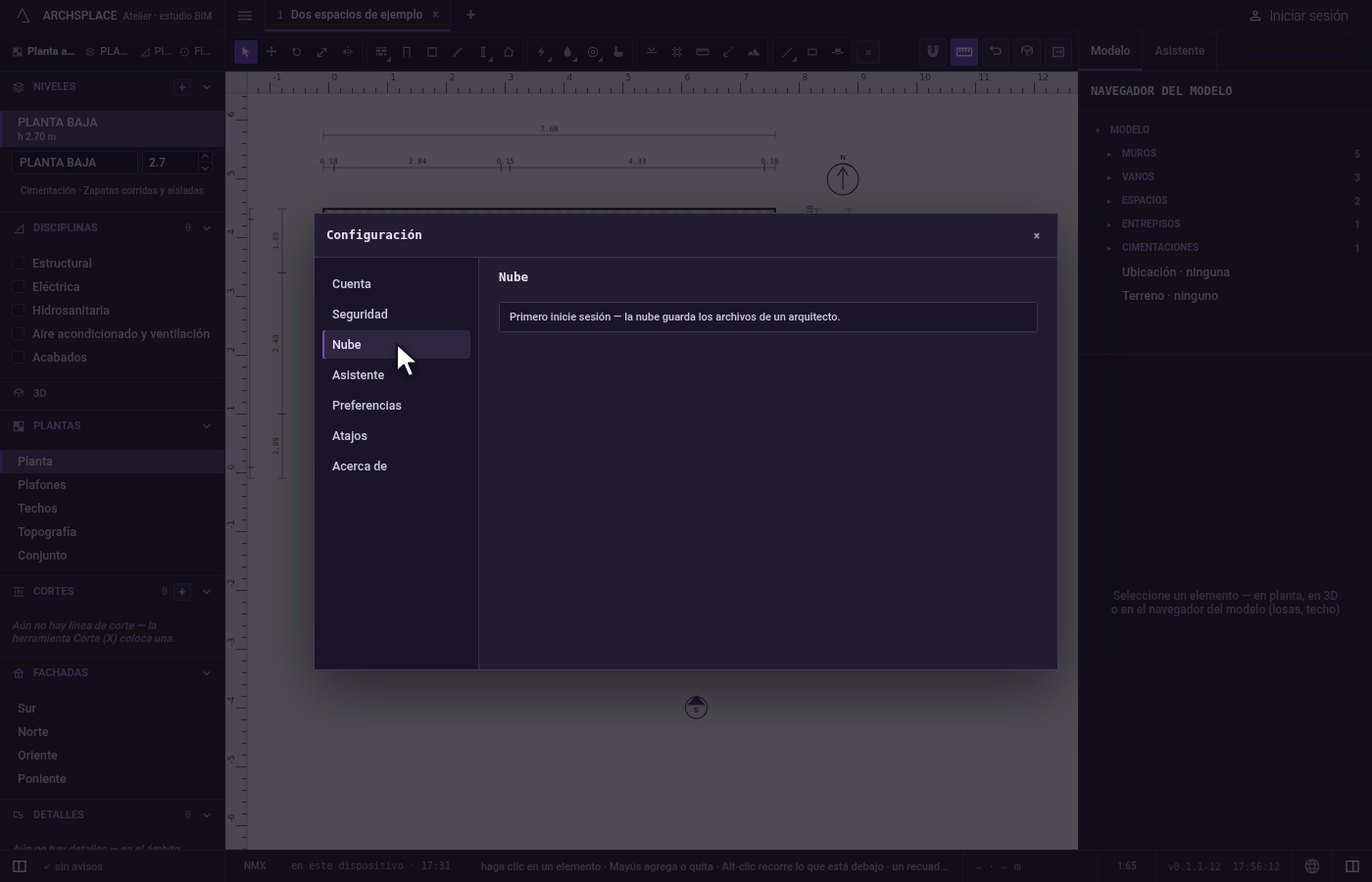Collapse the NIVELES section chevron
The width and height of the screenshot is (1372, 882).
(206, 87)
